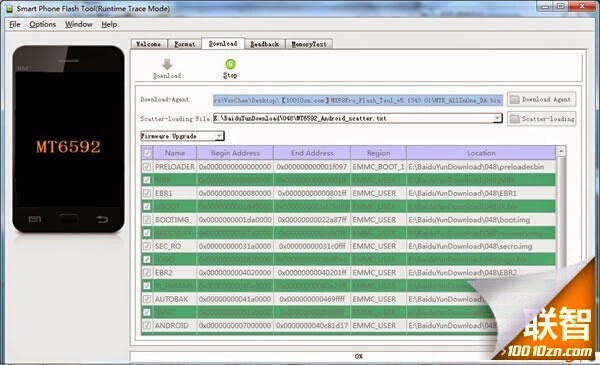600x365 pixels.
Task: Click end address 0x000000000001f097
Action: point(312,167)
